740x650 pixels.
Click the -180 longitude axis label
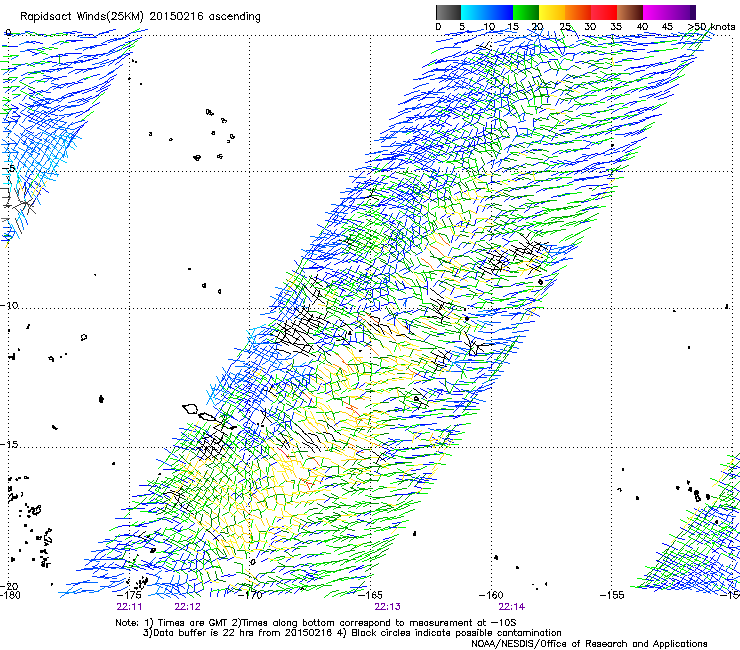click(x=10, y=595)
